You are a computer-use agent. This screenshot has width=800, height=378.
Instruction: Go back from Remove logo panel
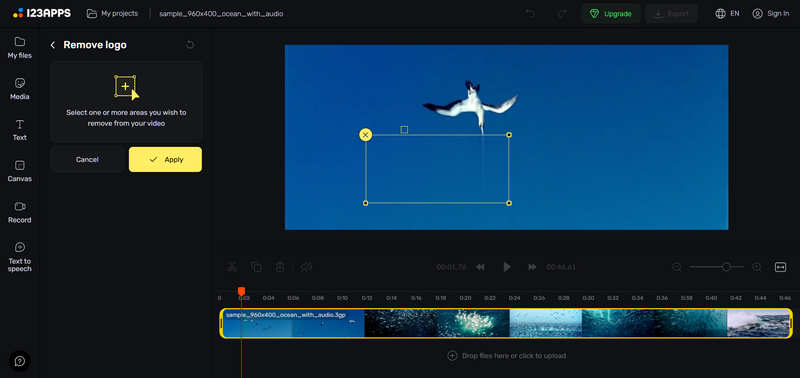click(53, 45)
